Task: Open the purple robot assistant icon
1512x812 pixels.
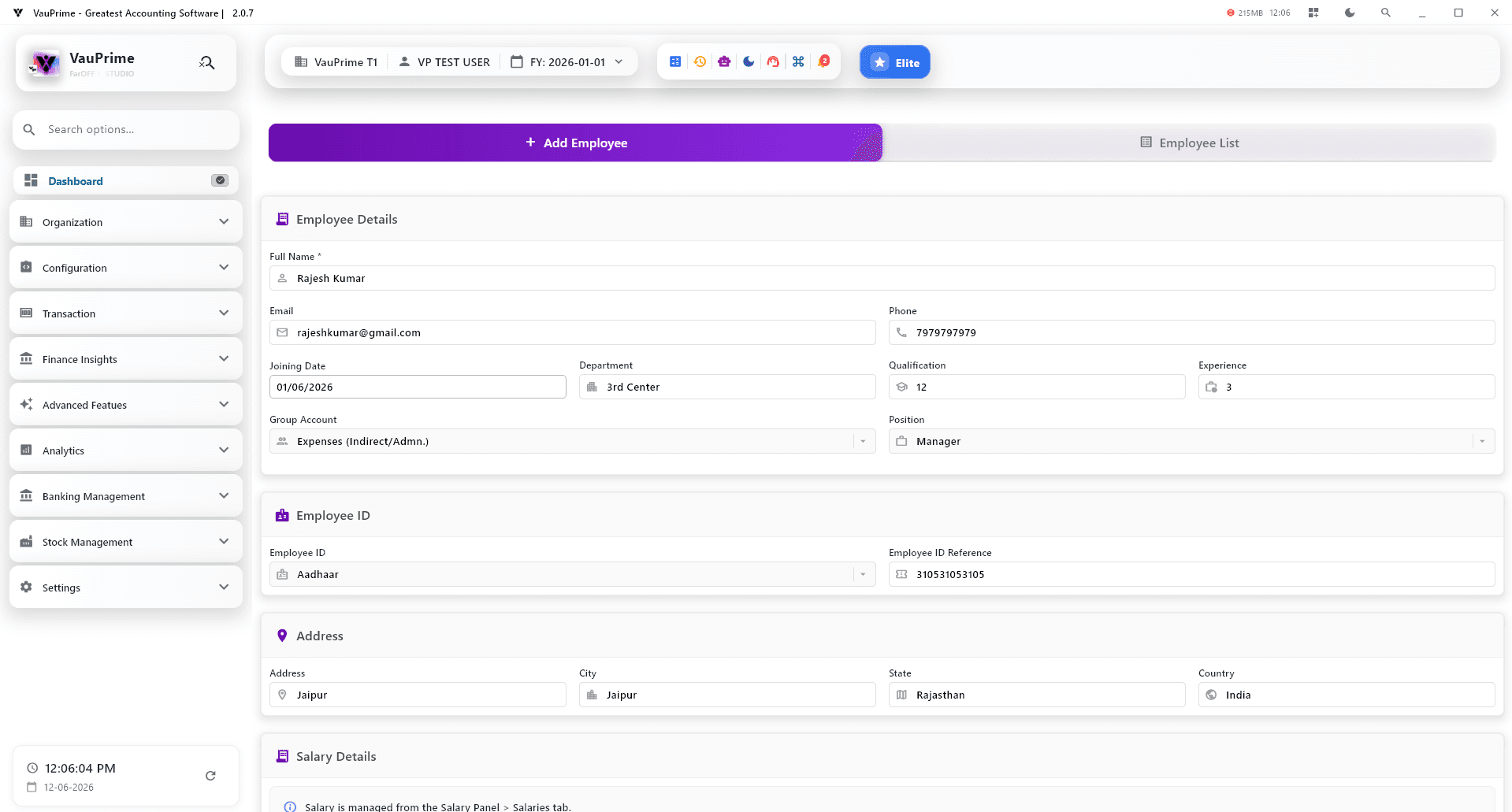Action: [x=724, y=61]
